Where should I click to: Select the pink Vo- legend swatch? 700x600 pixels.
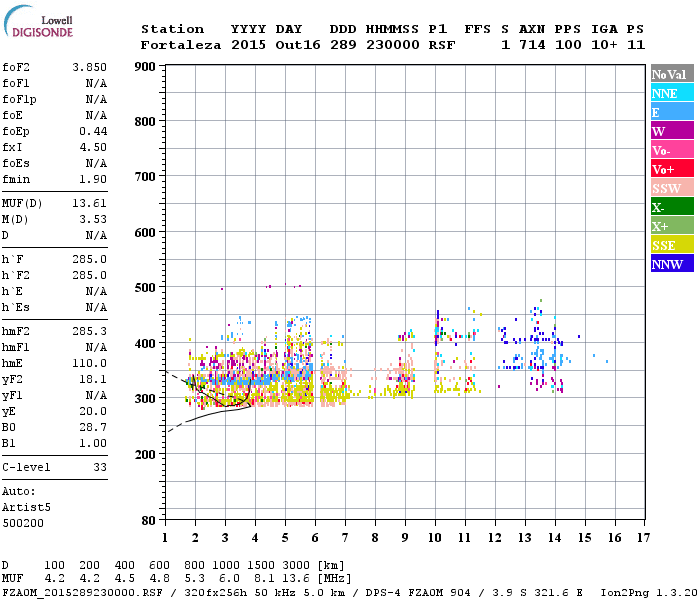coord(672,150)
